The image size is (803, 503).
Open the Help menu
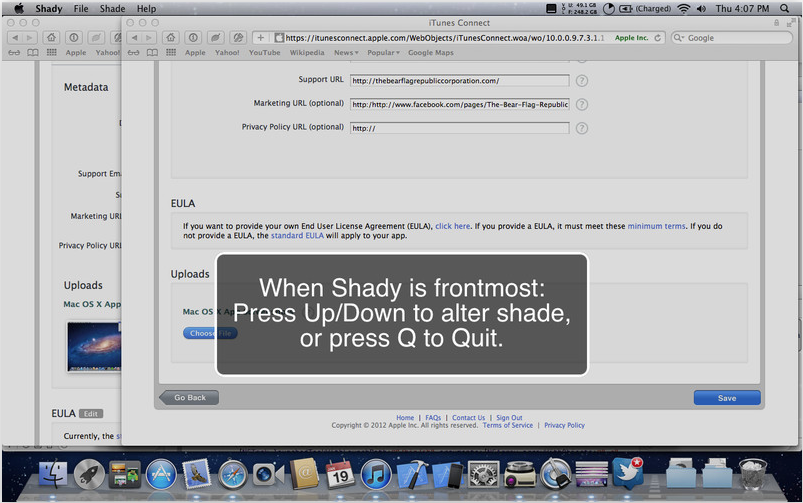pyautogui.click(x=146, y=8)
